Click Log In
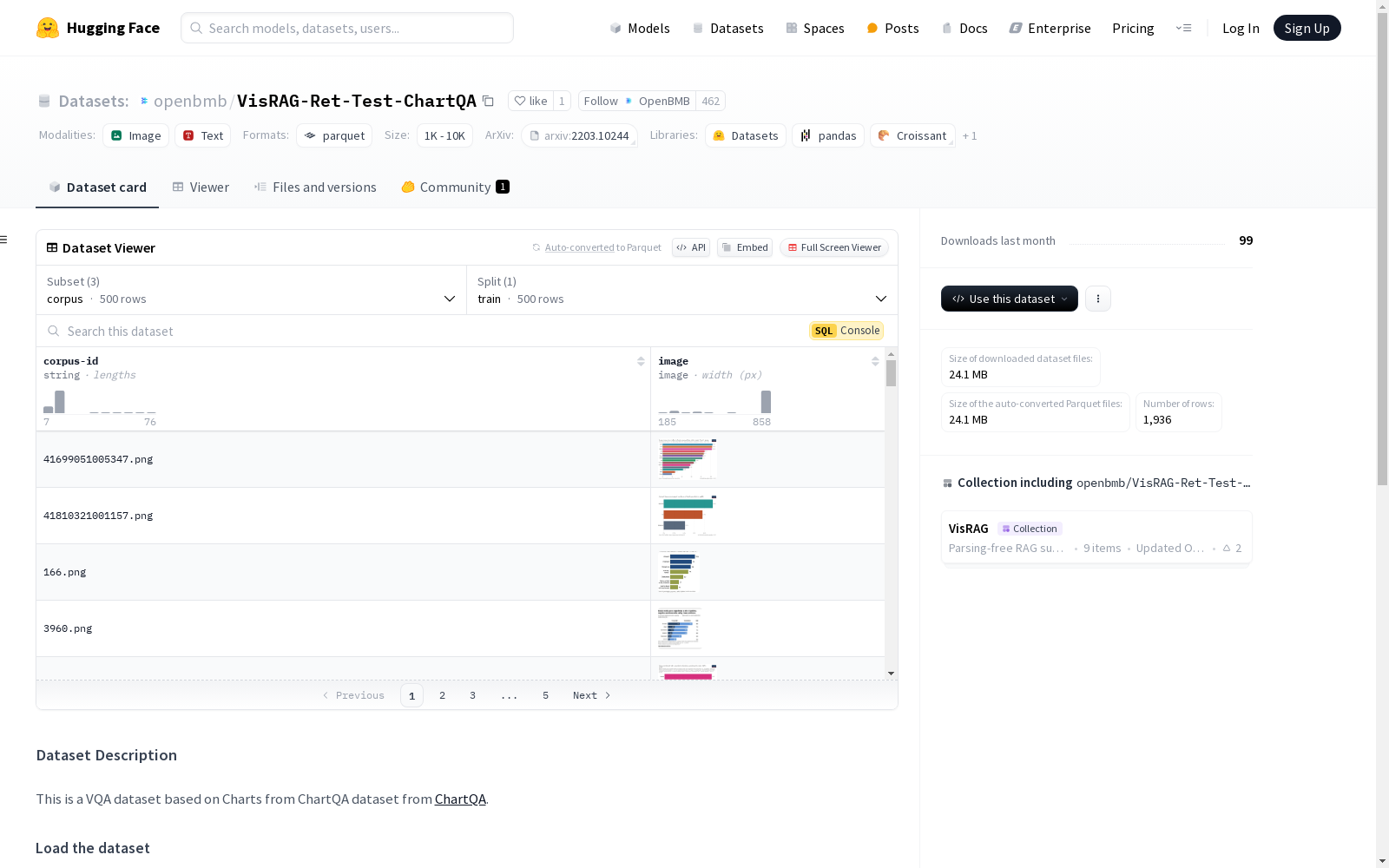Viewport: 1389px width, 868px height. click(x=1241, y=28)
